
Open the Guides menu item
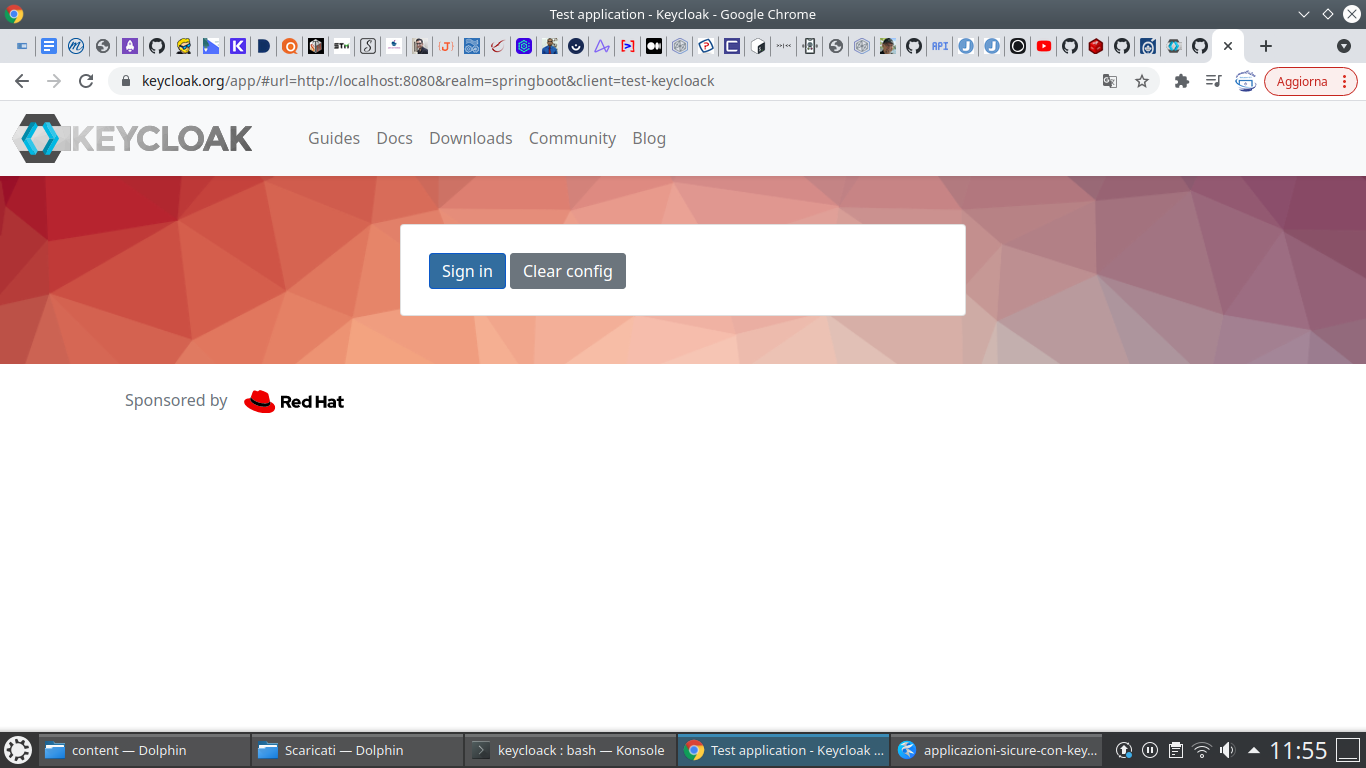point(334,138)
